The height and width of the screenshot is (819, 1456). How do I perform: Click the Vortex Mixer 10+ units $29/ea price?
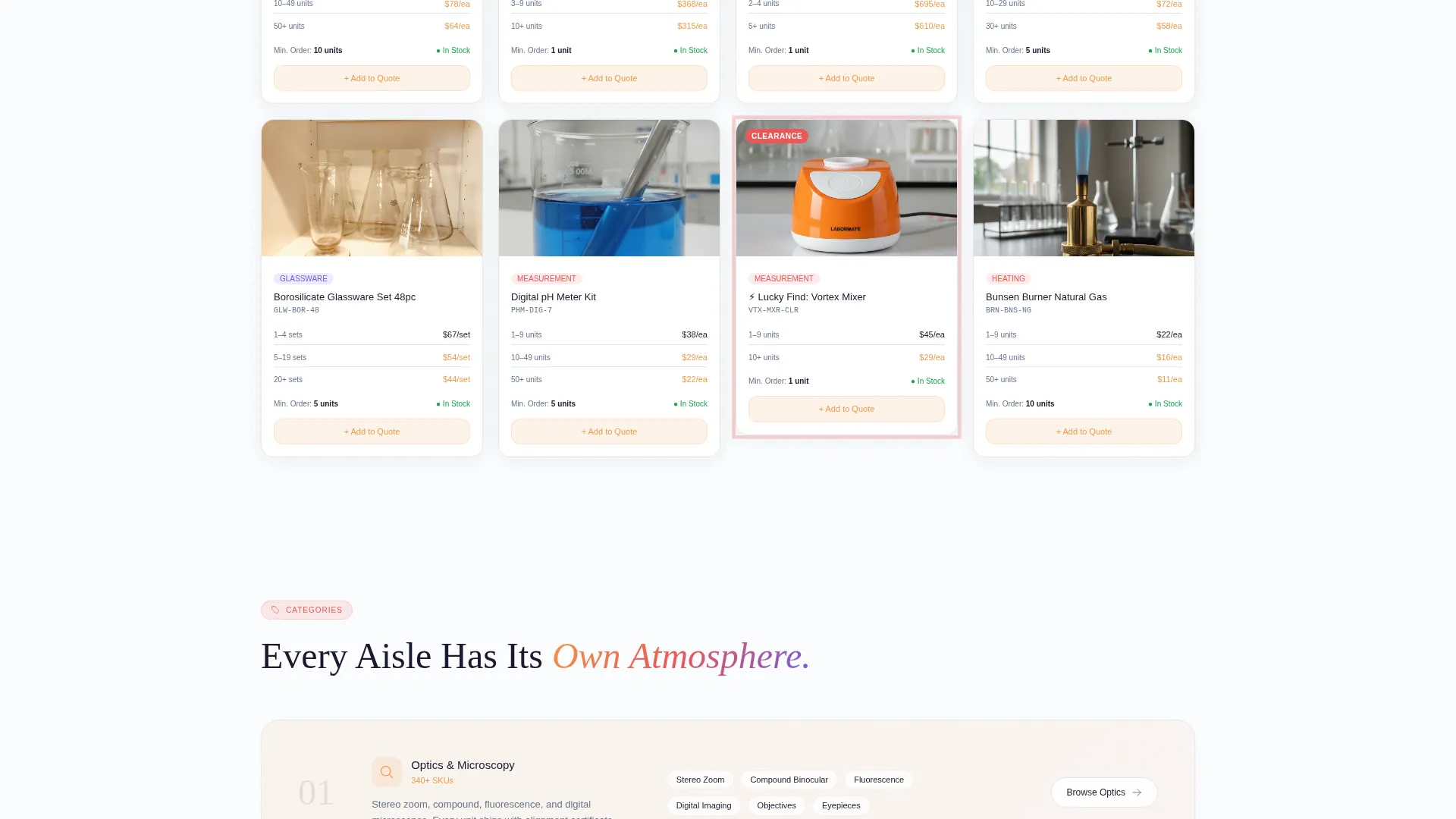coord(932,357)
